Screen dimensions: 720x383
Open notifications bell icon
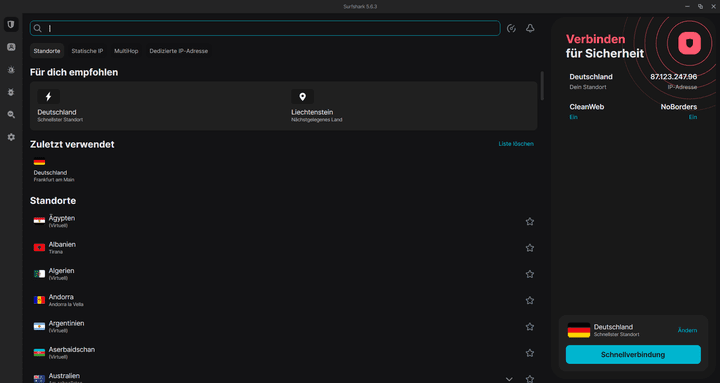click(x=530, y=28)
